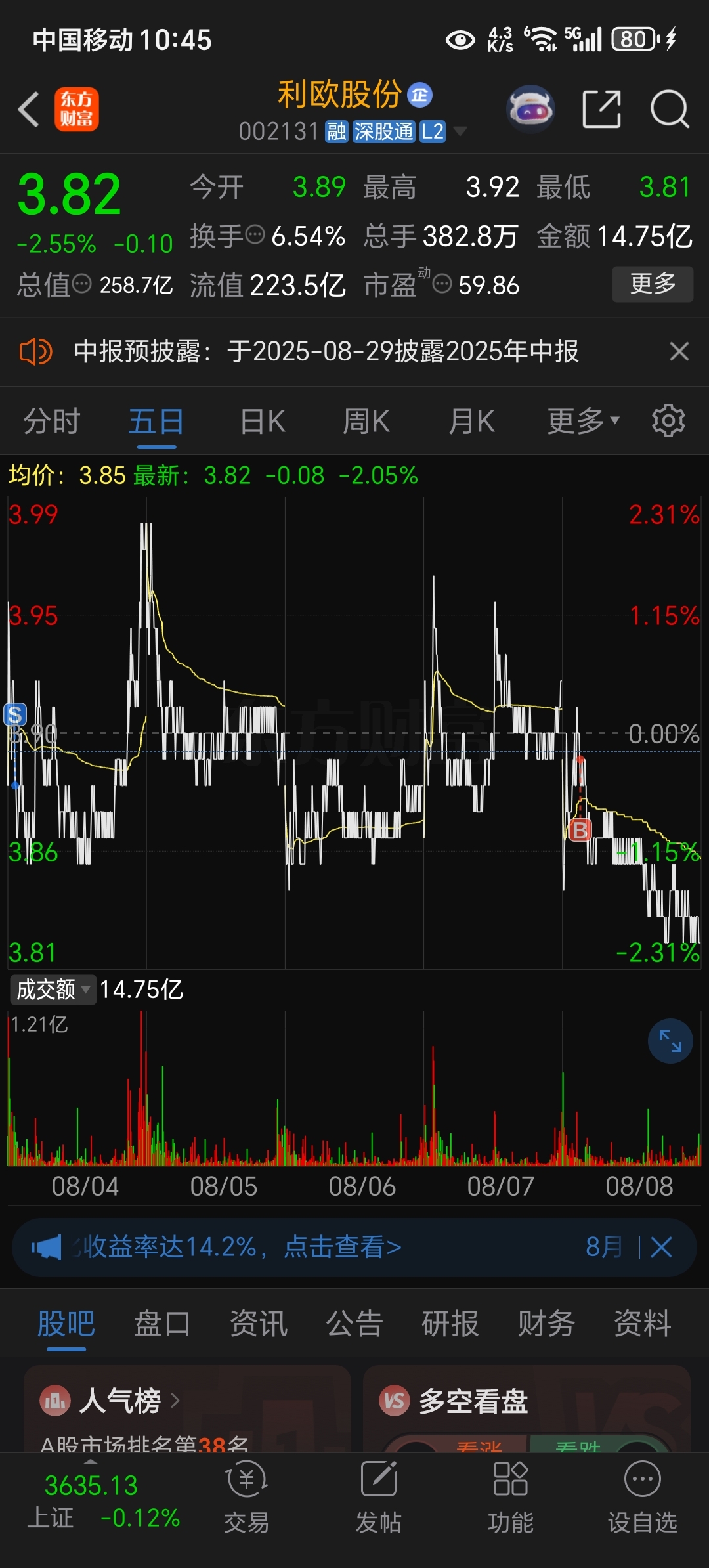Tap the 深股通 badge

click(x=384, y=131)
